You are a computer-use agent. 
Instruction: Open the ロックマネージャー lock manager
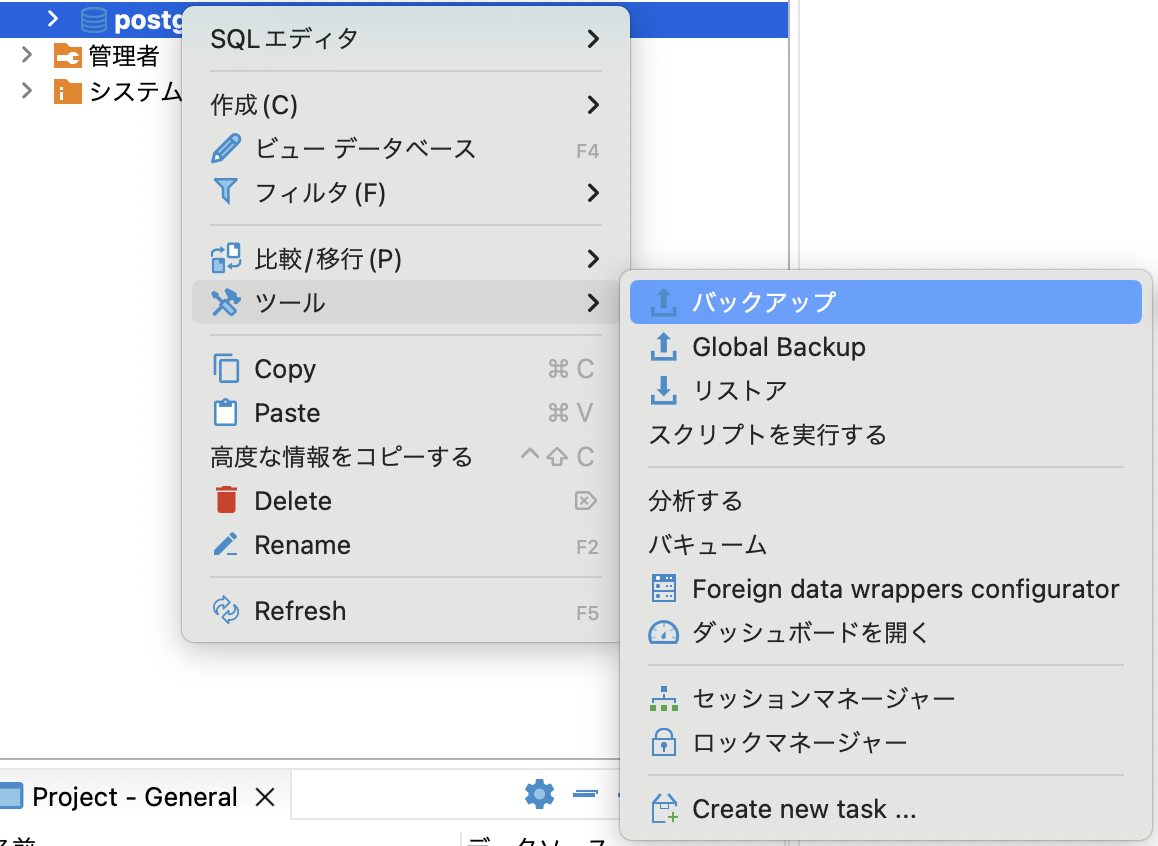[x=663, y=742]
